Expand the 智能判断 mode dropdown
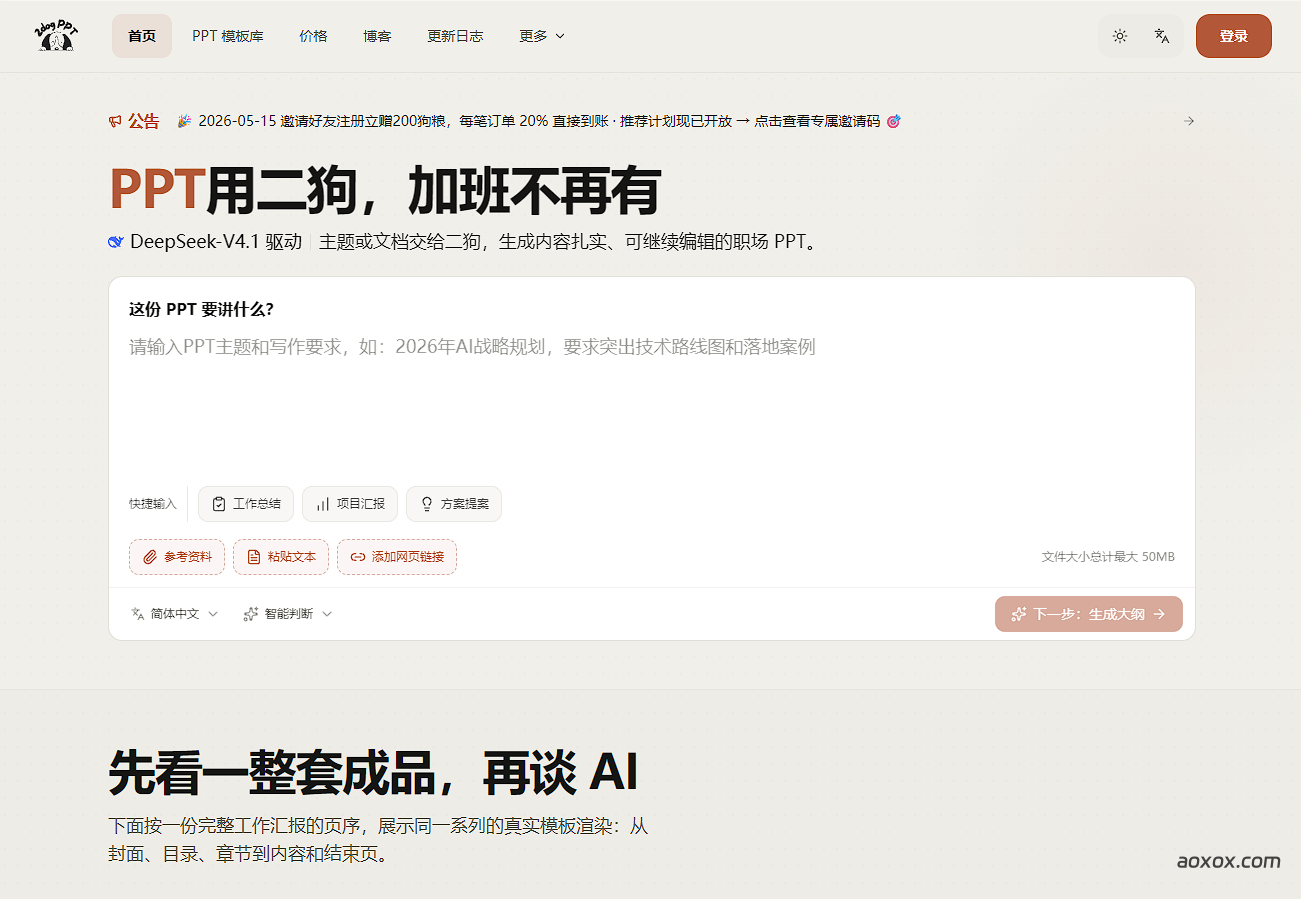Screen dimensions: 1301x899 tap(288, 614)
